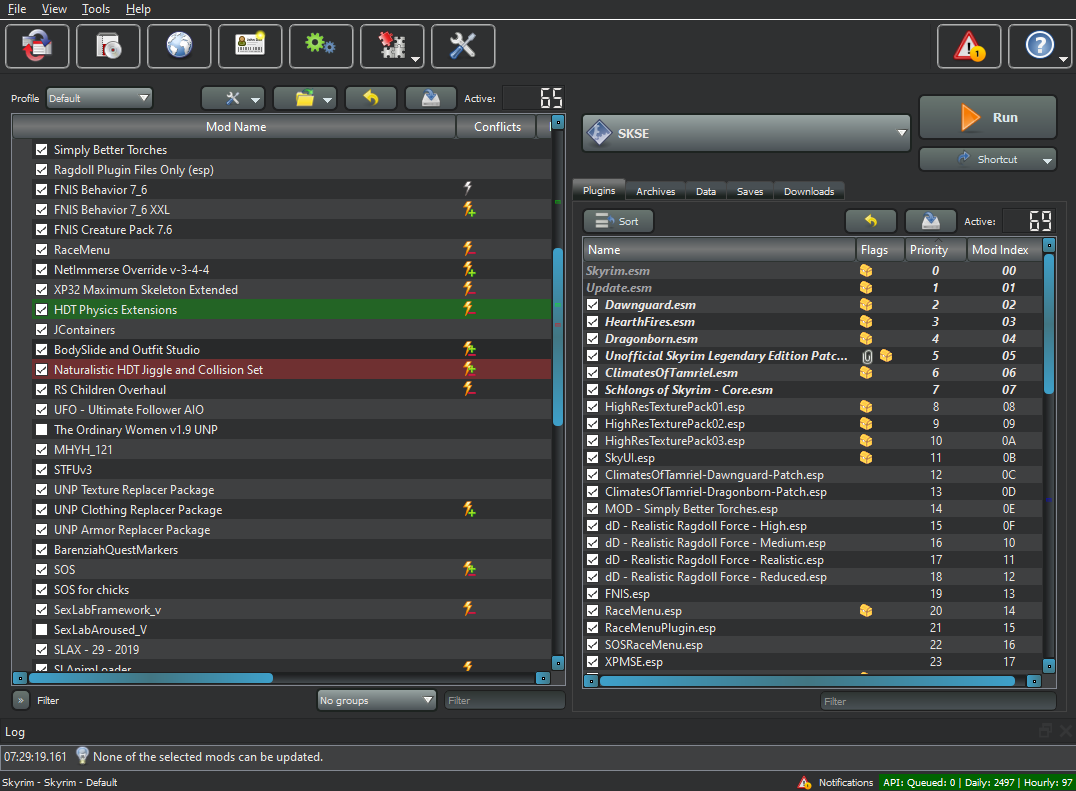The height and width of the screenshot is (791, 1076).
Task: Click the conflict icon for UNP Clothing Replacer
Action: [469, 509]
